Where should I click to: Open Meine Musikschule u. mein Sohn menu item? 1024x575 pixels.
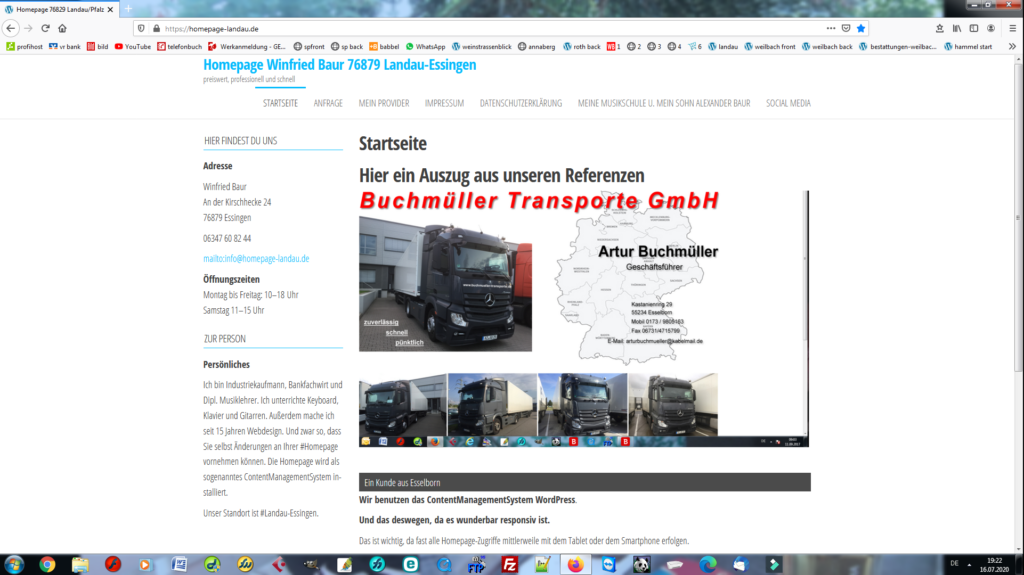pyautogui.click(x=664, y=103)
